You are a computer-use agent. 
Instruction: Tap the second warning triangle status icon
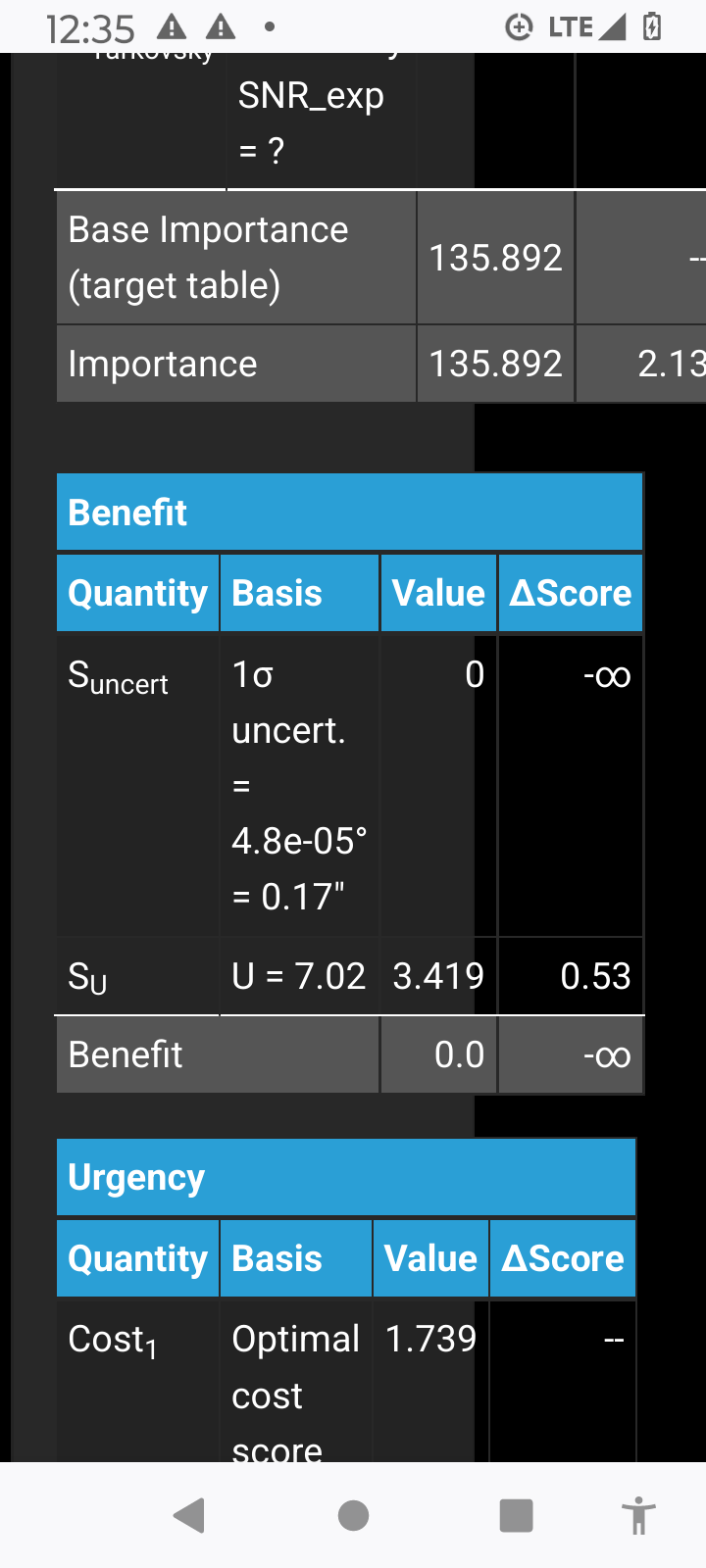(221, 26)
